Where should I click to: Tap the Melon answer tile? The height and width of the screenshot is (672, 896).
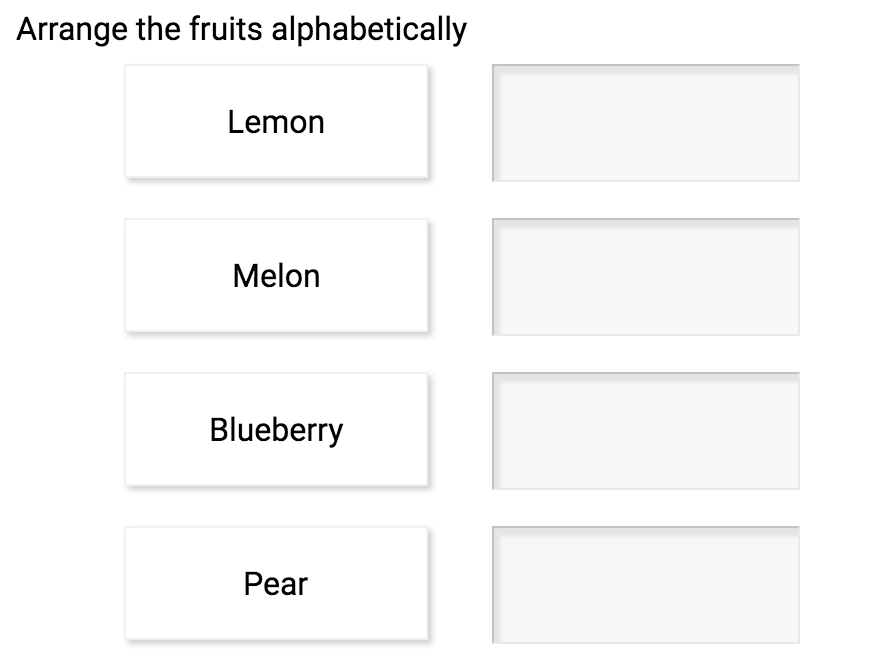click(276, 275)
